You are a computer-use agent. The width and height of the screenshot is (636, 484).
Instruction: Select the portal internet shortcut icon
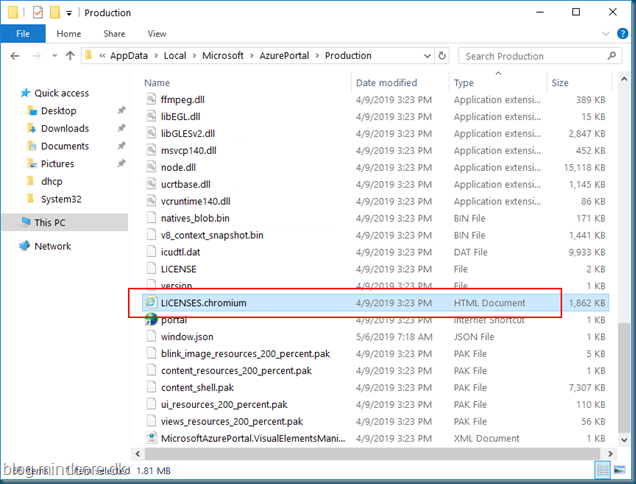[x=151, y=320]
